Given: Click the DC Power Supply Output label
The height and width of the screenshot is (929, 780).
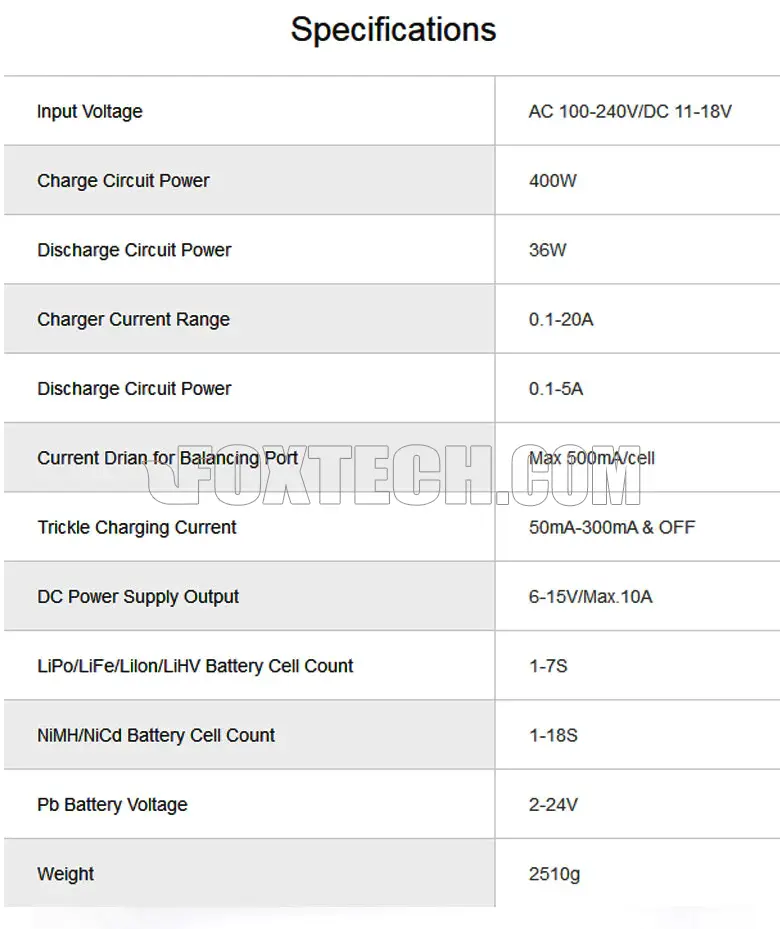Looking at the screenshot, I should (138, 597).
